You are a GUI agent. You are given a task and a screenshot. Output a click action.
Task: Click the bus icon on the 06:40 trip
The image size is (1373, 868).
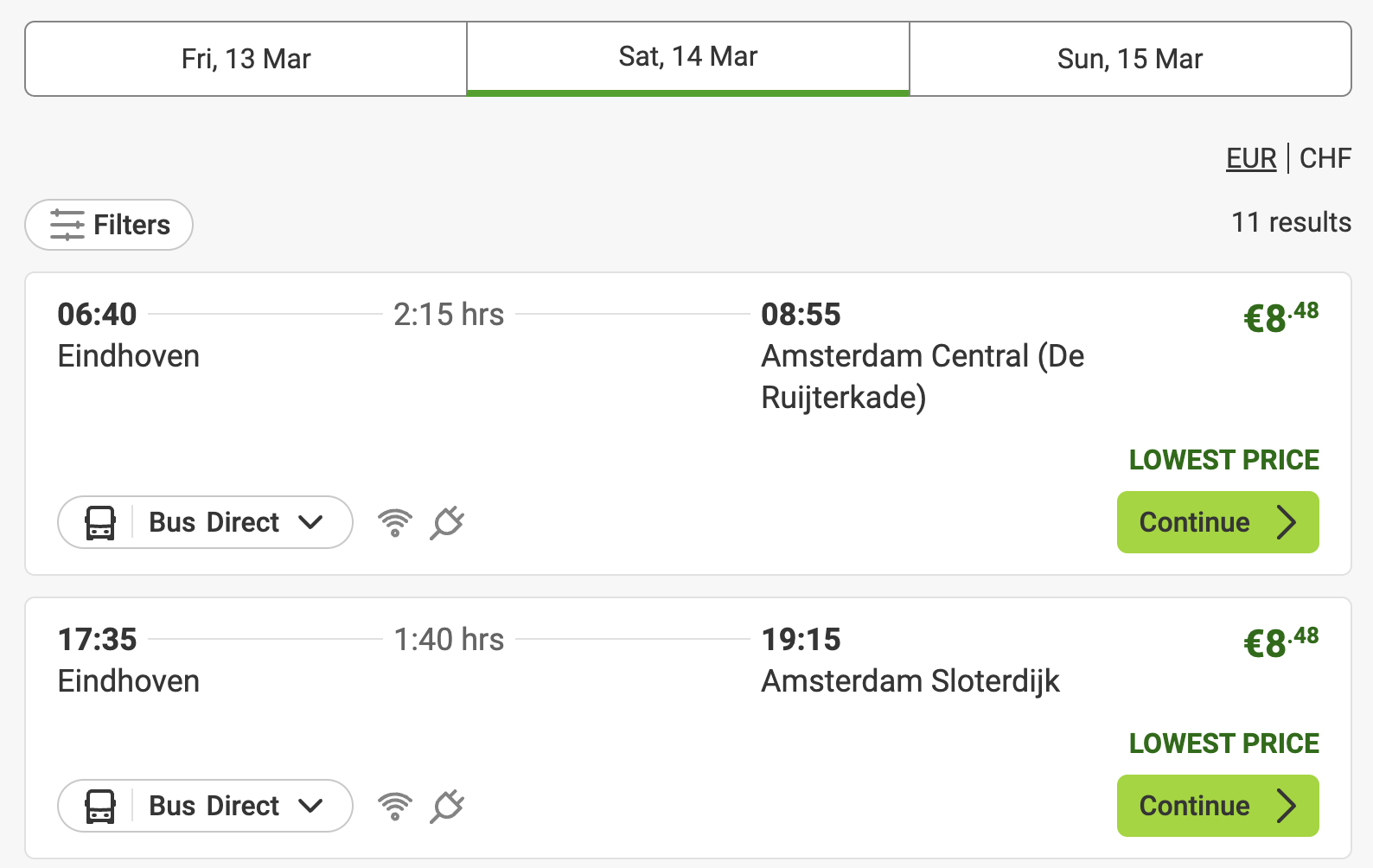(x=100, y=522)
